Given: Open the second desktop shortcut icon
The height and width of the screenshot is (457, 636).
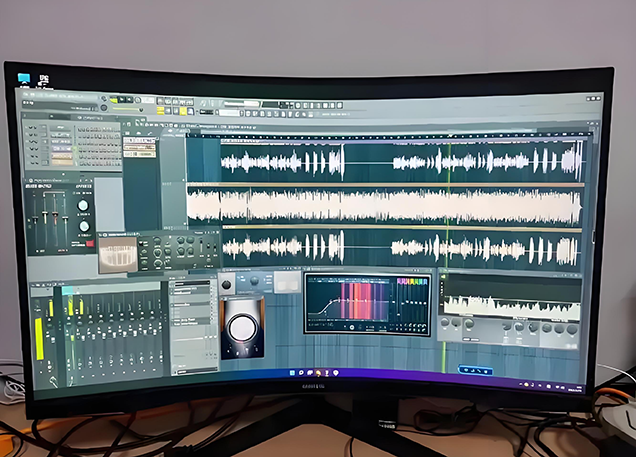Looking at the screenshot, I should click(44, 79).
